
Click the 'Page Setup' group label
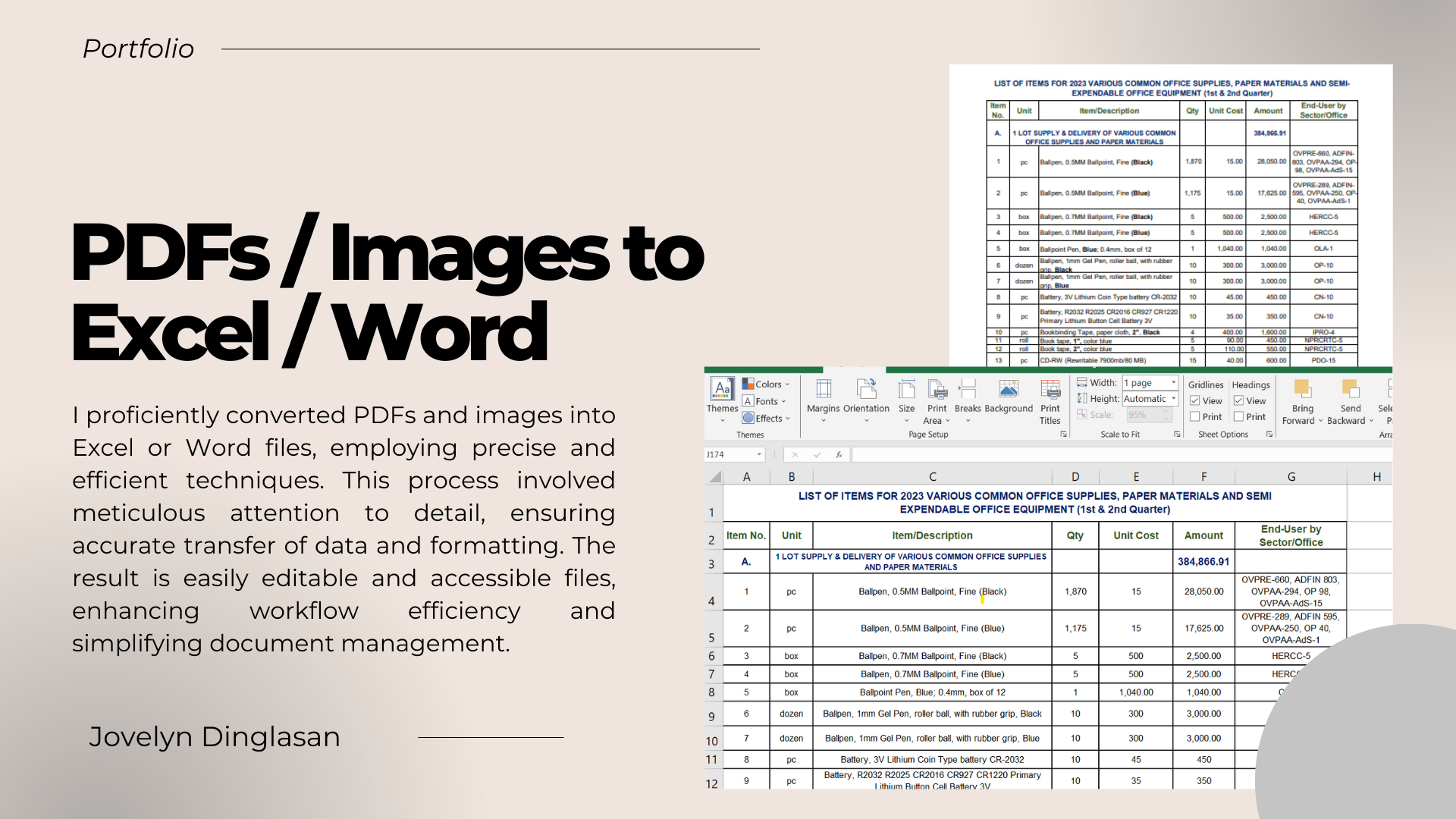pos(928,435)
